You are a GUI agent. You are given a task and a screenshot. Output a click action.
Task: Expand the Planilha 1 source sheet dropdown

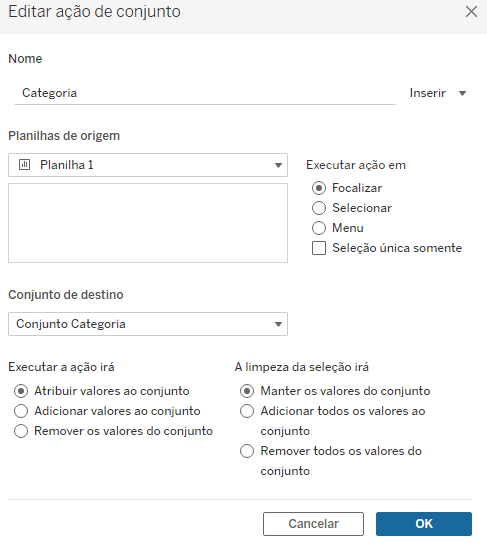tap(278, 165)
